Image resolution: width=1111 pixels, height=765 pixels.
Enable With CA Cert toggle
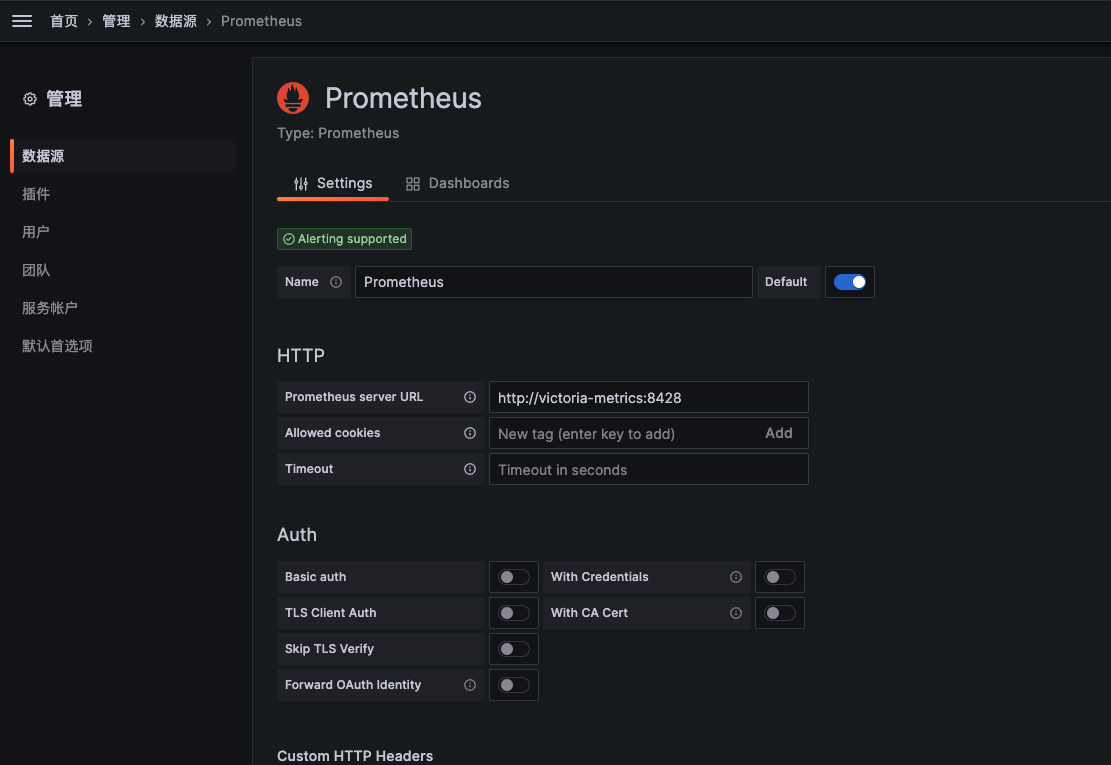tap(779, 613)
